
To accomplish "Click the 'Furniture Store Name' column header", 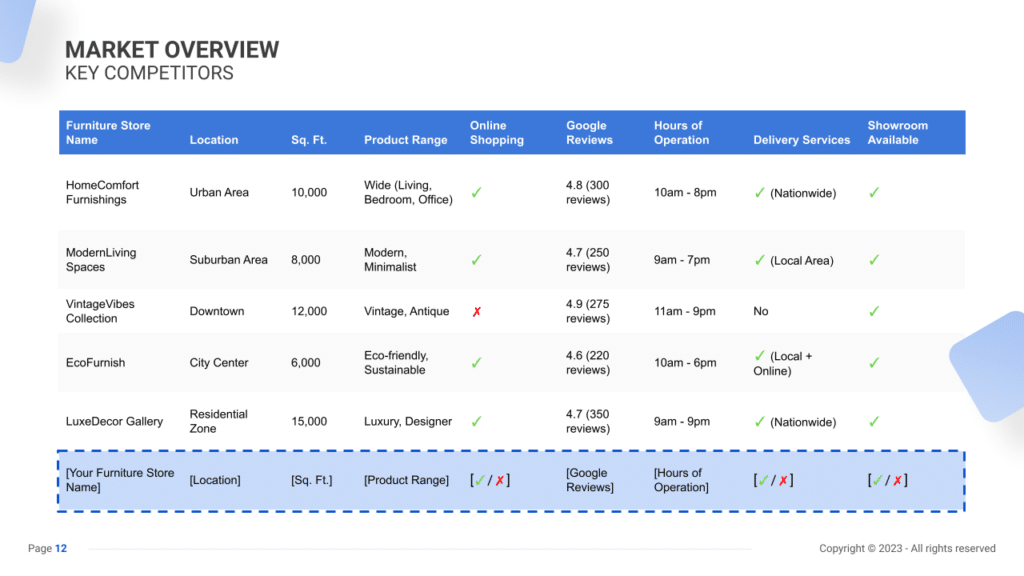I will [x=108, y=133].
